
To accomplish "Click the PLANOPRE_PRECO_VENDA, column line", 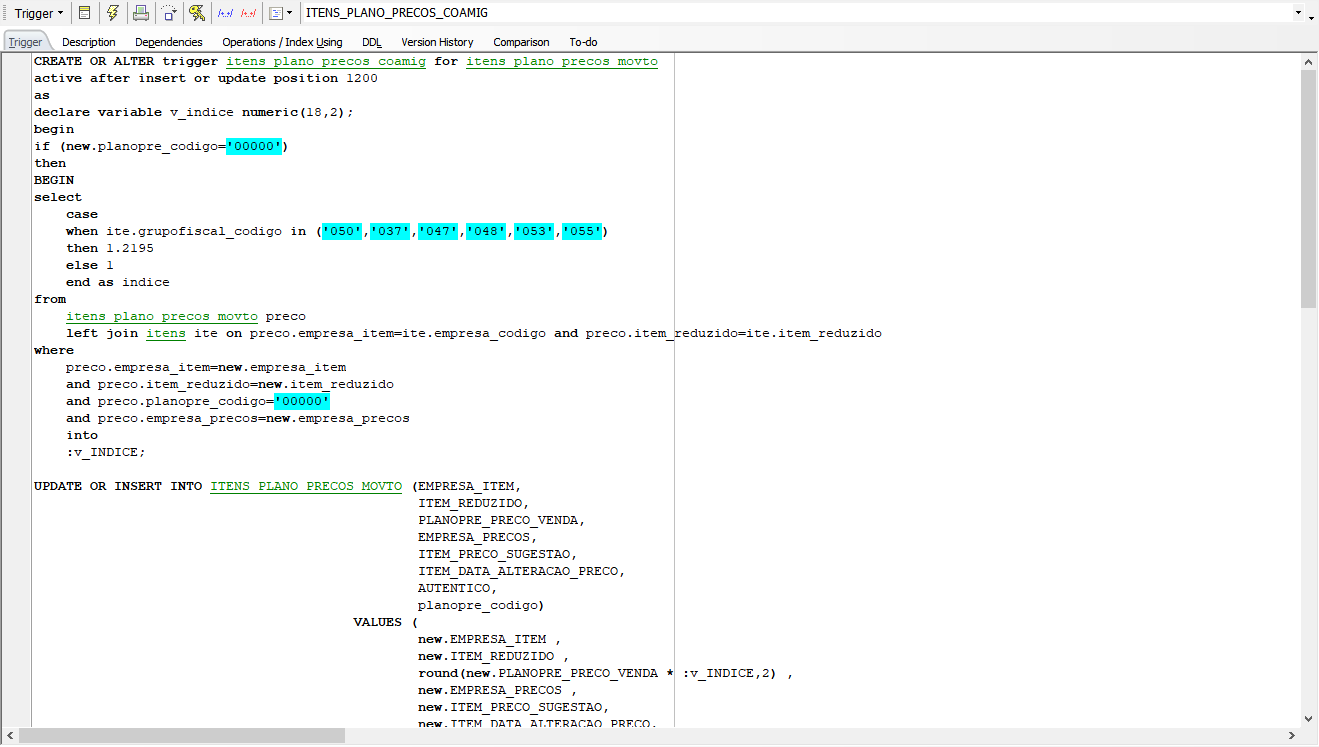I will click(502, 520).
